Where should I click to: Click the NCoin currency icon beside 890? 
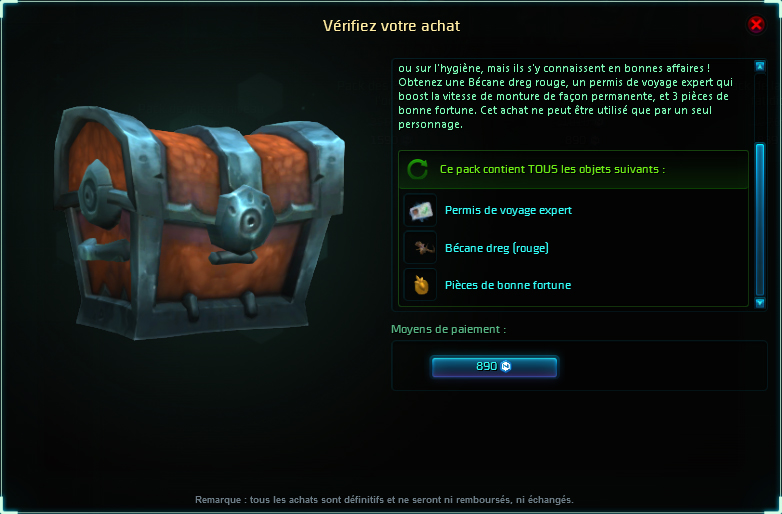tap(506, 366)
